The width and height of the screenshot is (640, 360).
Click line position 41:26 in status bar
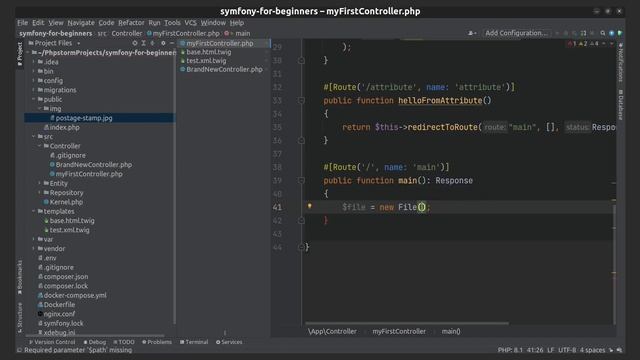point(535,350)
